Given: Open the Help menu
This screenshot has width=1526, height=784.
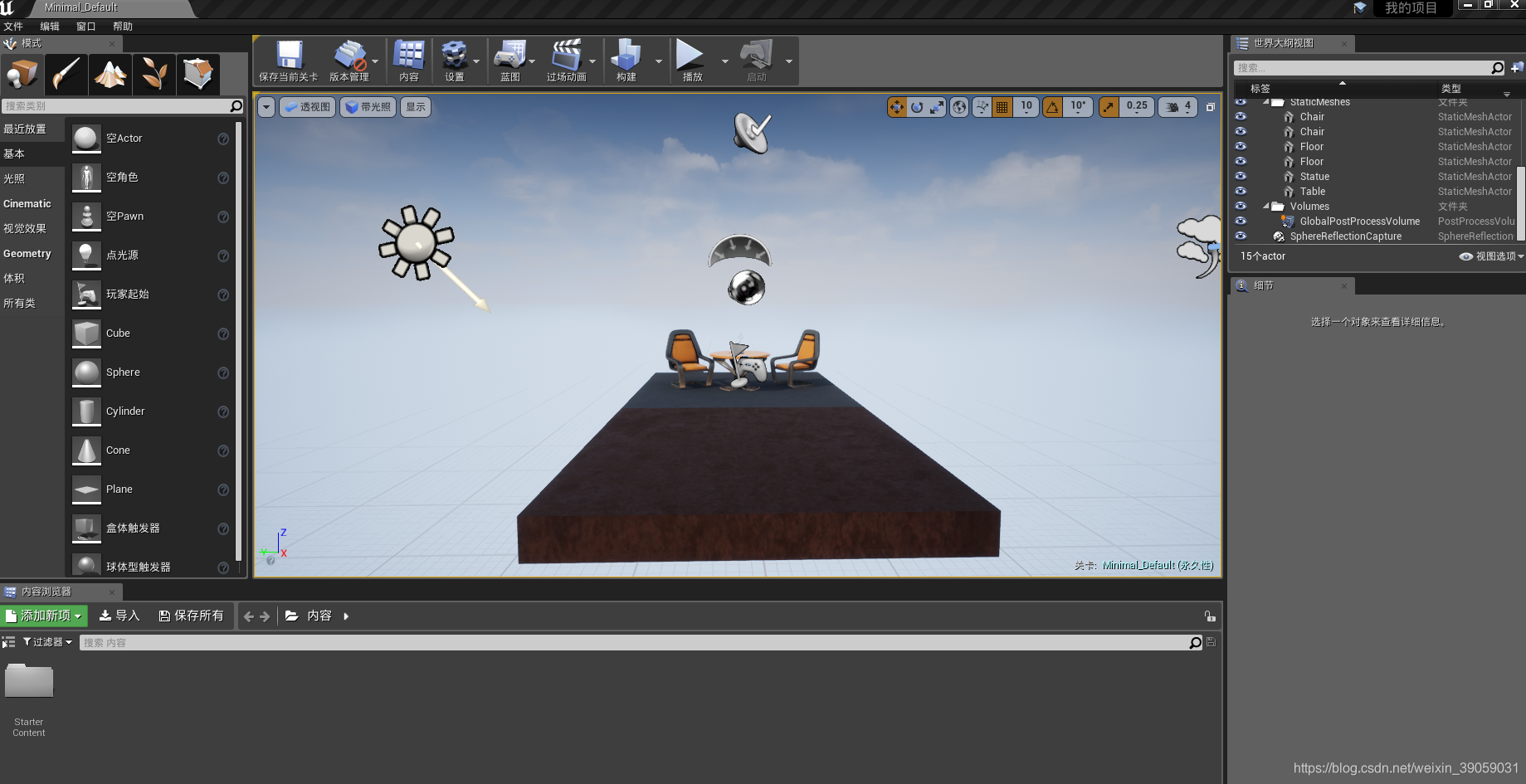Looking at the screenshot, I should [x=123, y=27].
